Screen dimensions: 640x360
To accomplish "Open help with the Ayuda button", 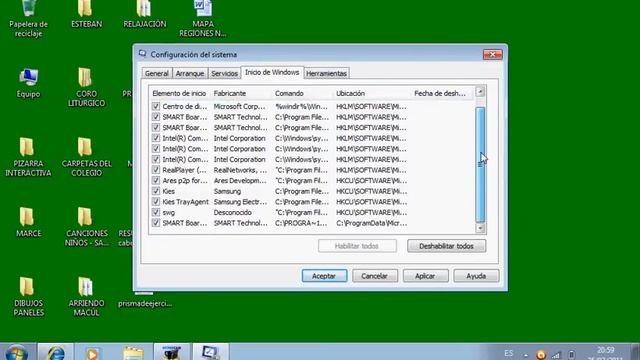I will [x=476, y=276].
